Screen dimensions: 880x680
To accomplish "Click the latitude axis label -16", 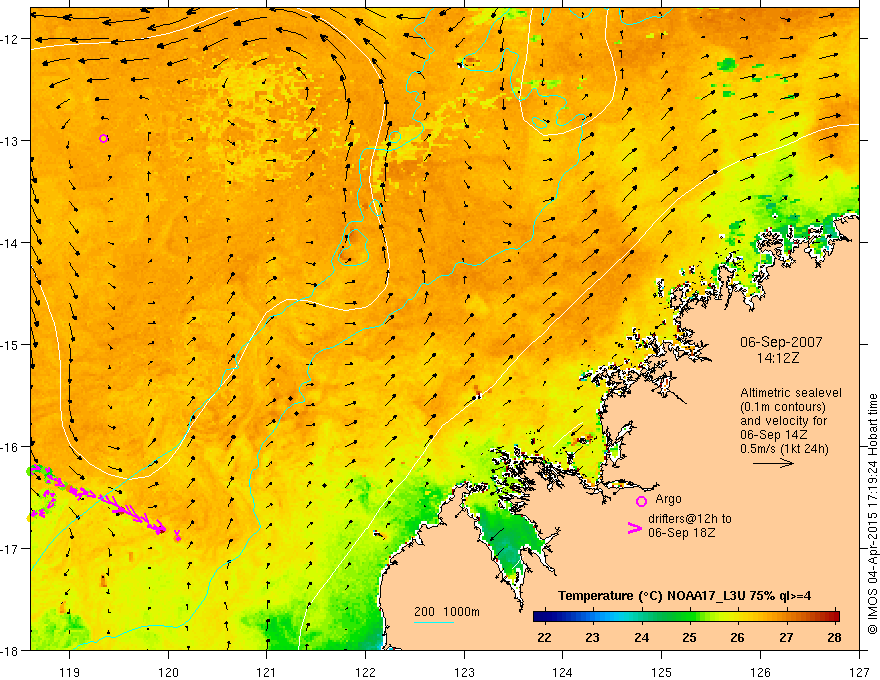I will (x=11, y=447).
